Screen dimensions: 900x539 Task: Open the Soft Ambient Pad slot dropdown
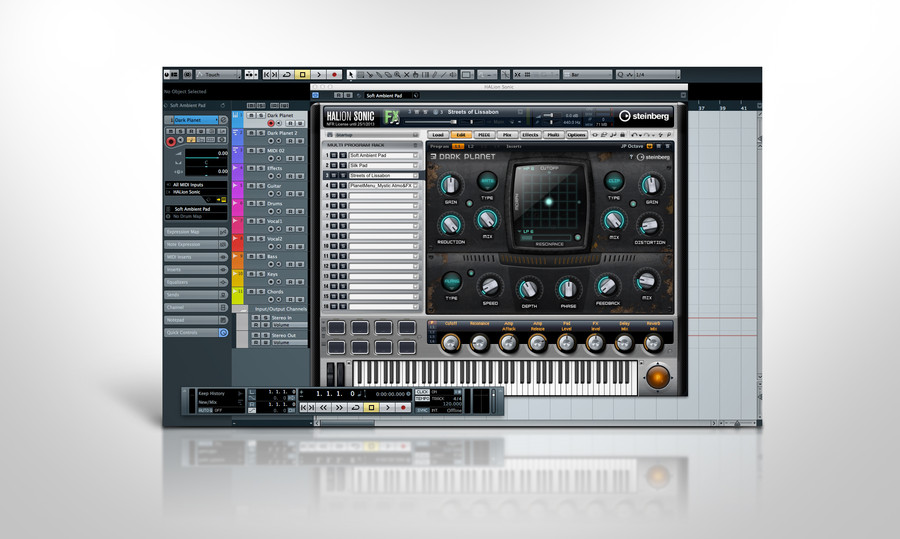pos(415,156)
